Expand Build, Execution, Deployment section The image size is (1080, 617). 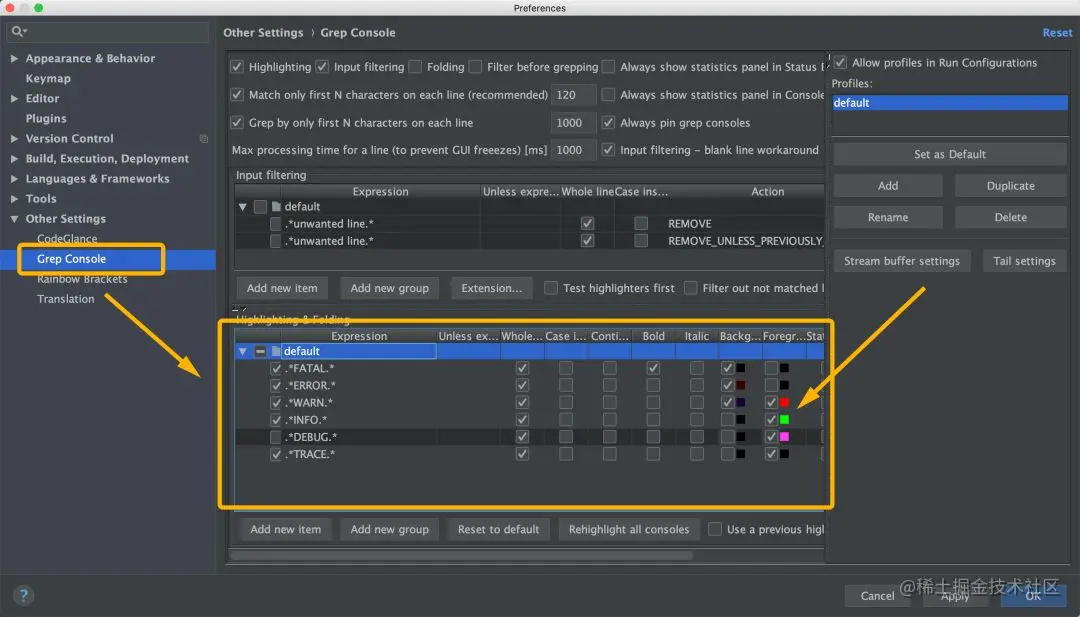(14, 158)
